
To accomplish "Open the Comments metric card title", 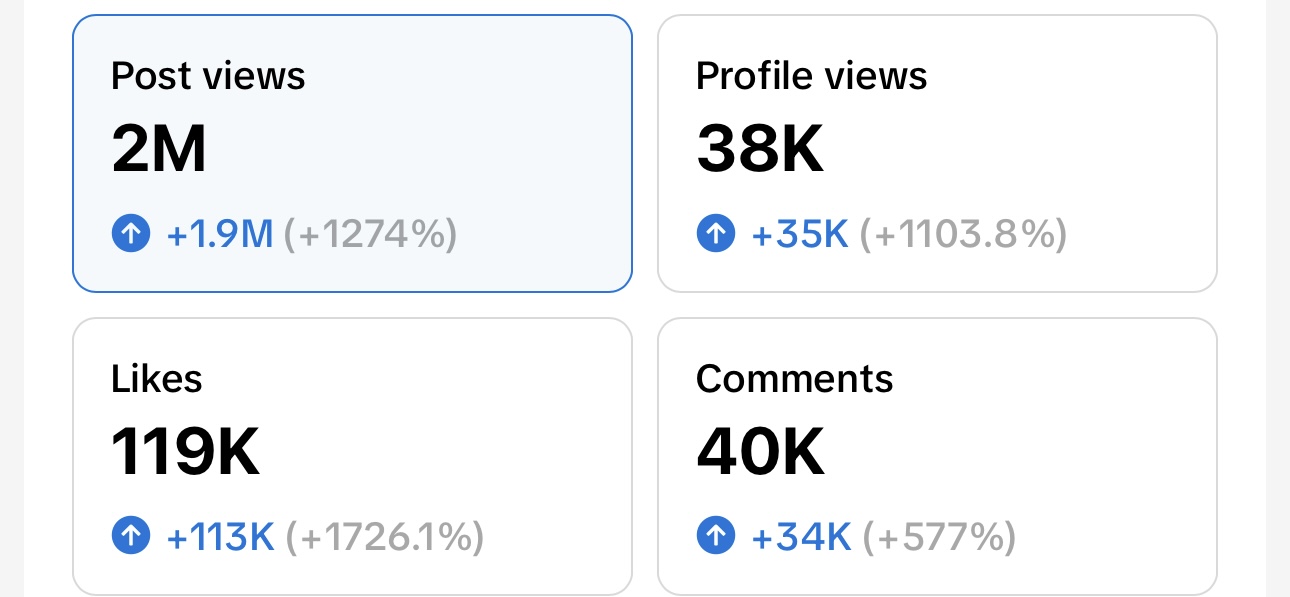I will pyautogui.click(x=794, y=379).
